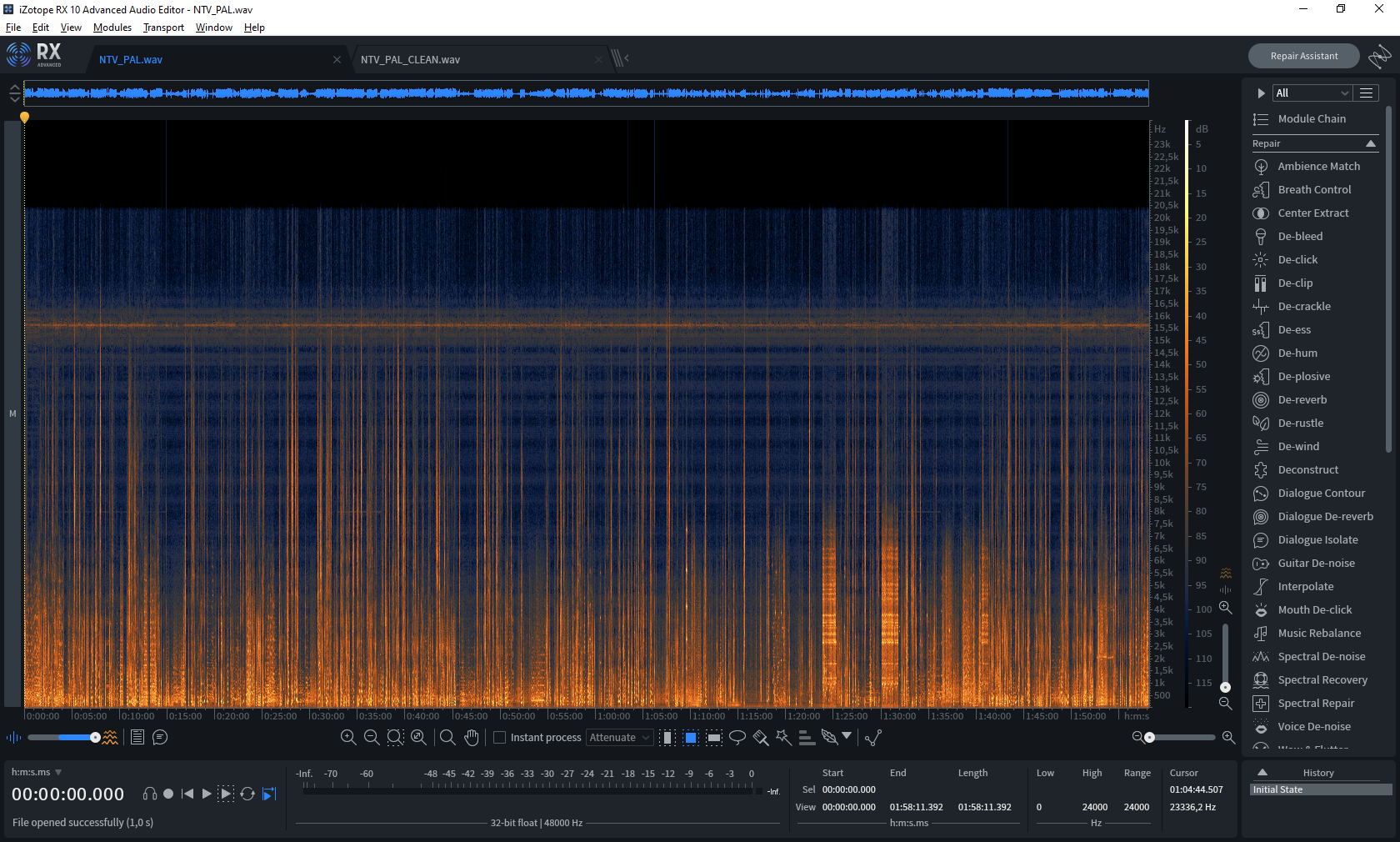Select the Grab and drag hand tool
Image resolution: width=1400 pixels, height=842 pixels.
tap(472, 738)
